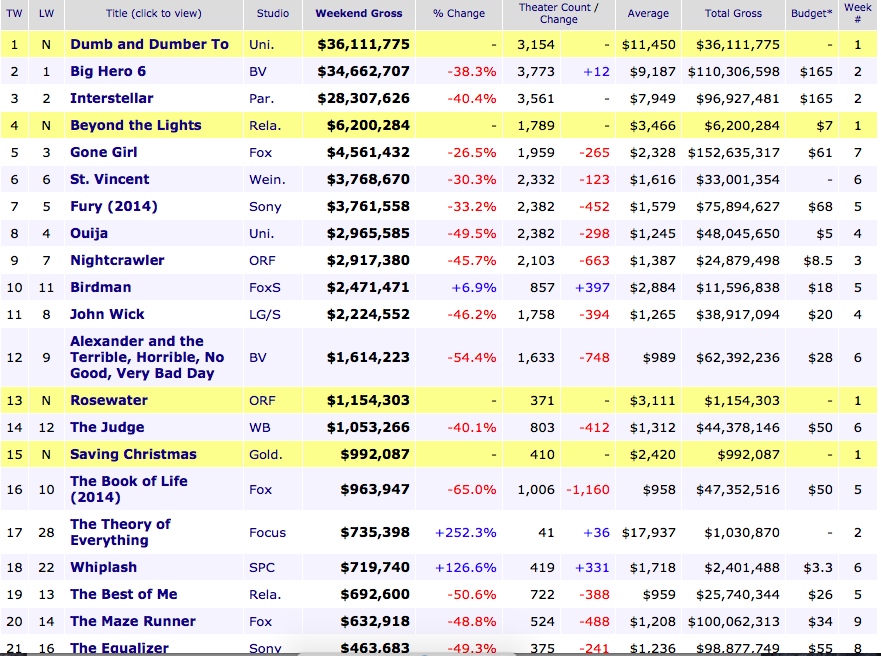Click the SPC studio link
Screen dimensions: 881x656
[262, 567]
